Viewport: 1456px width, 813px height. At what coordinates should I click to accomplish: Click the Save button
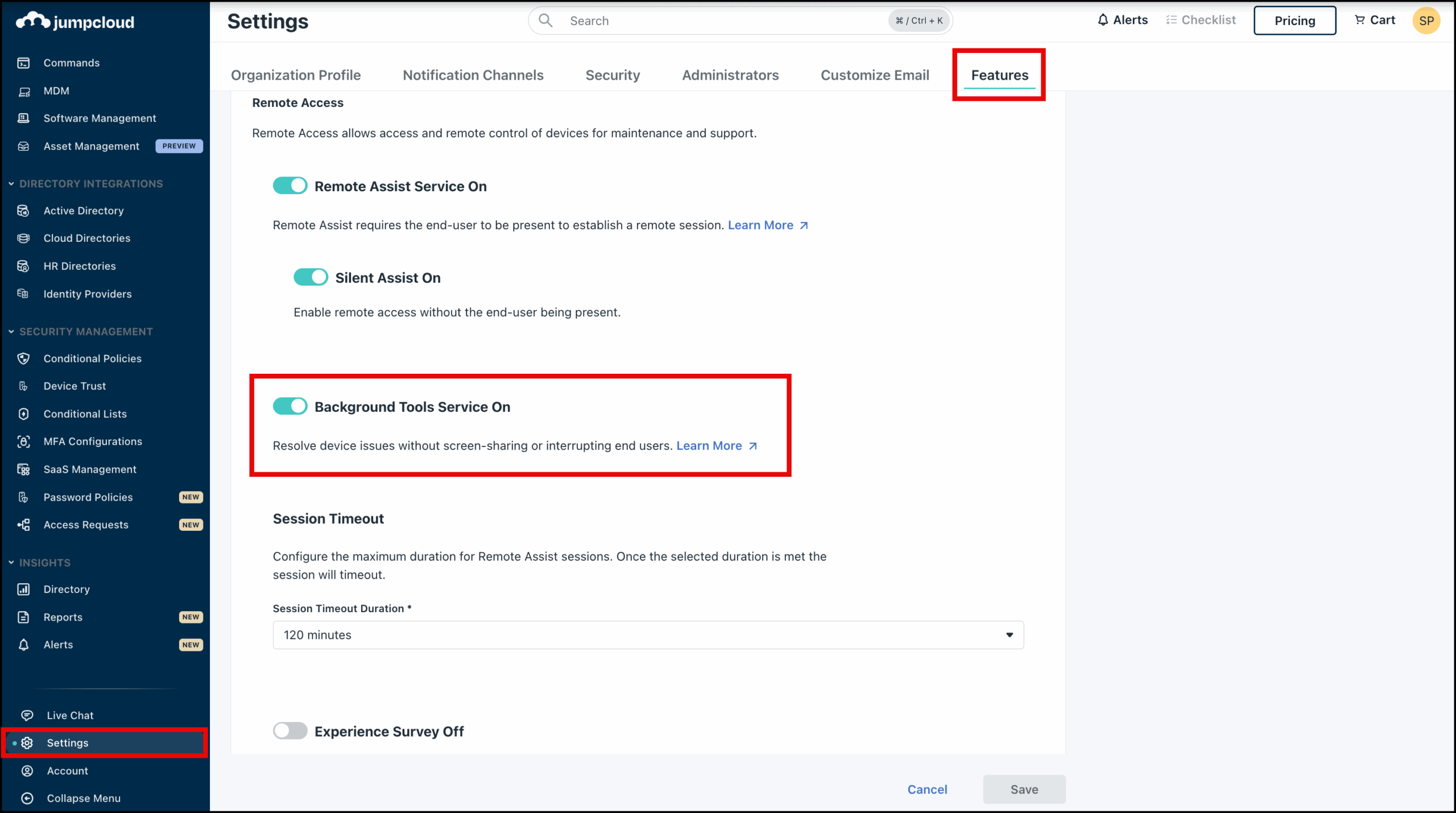tap(1024, 789)
